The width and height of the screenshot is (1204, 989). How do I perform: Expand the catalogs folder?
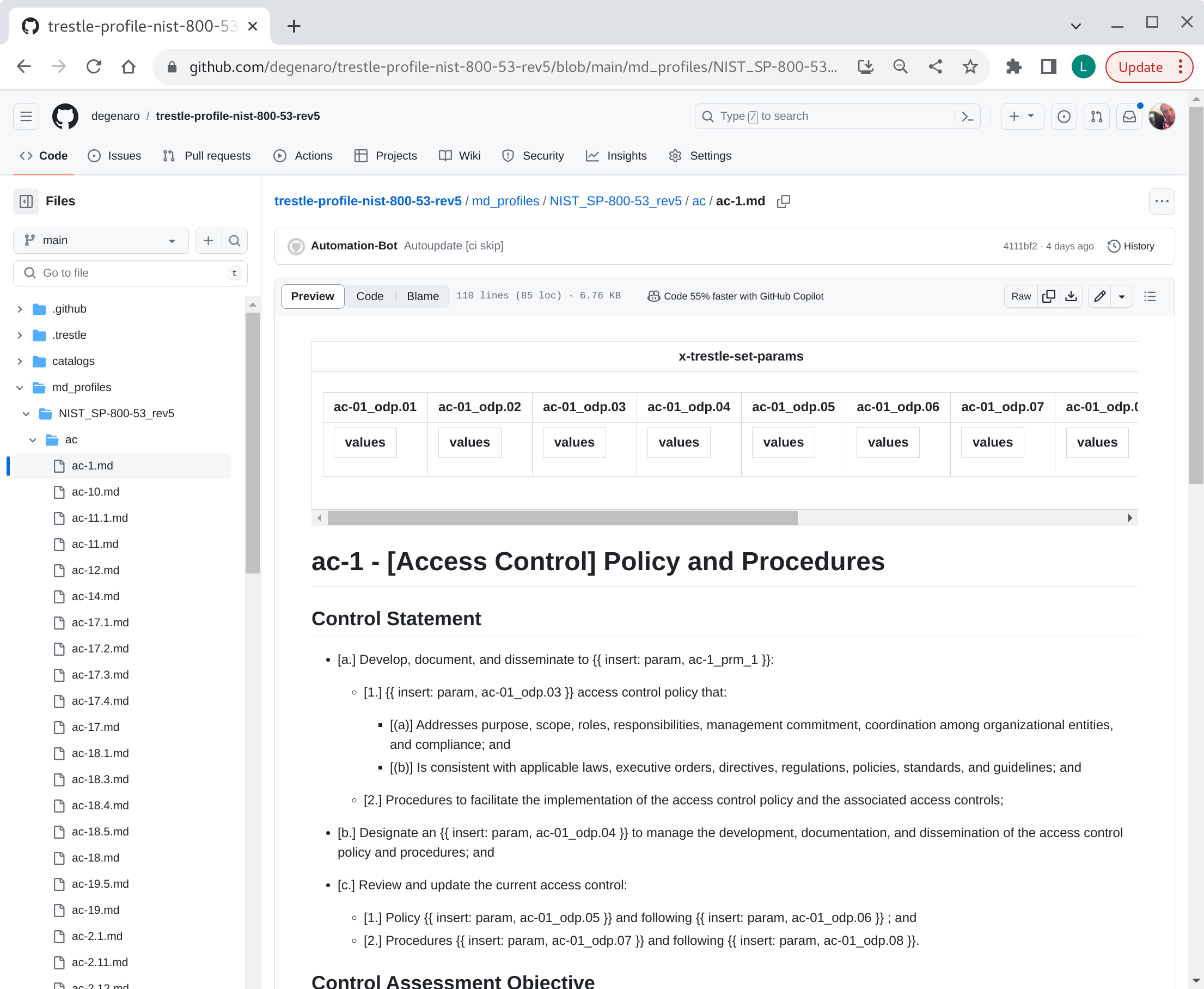pos(20,361)
